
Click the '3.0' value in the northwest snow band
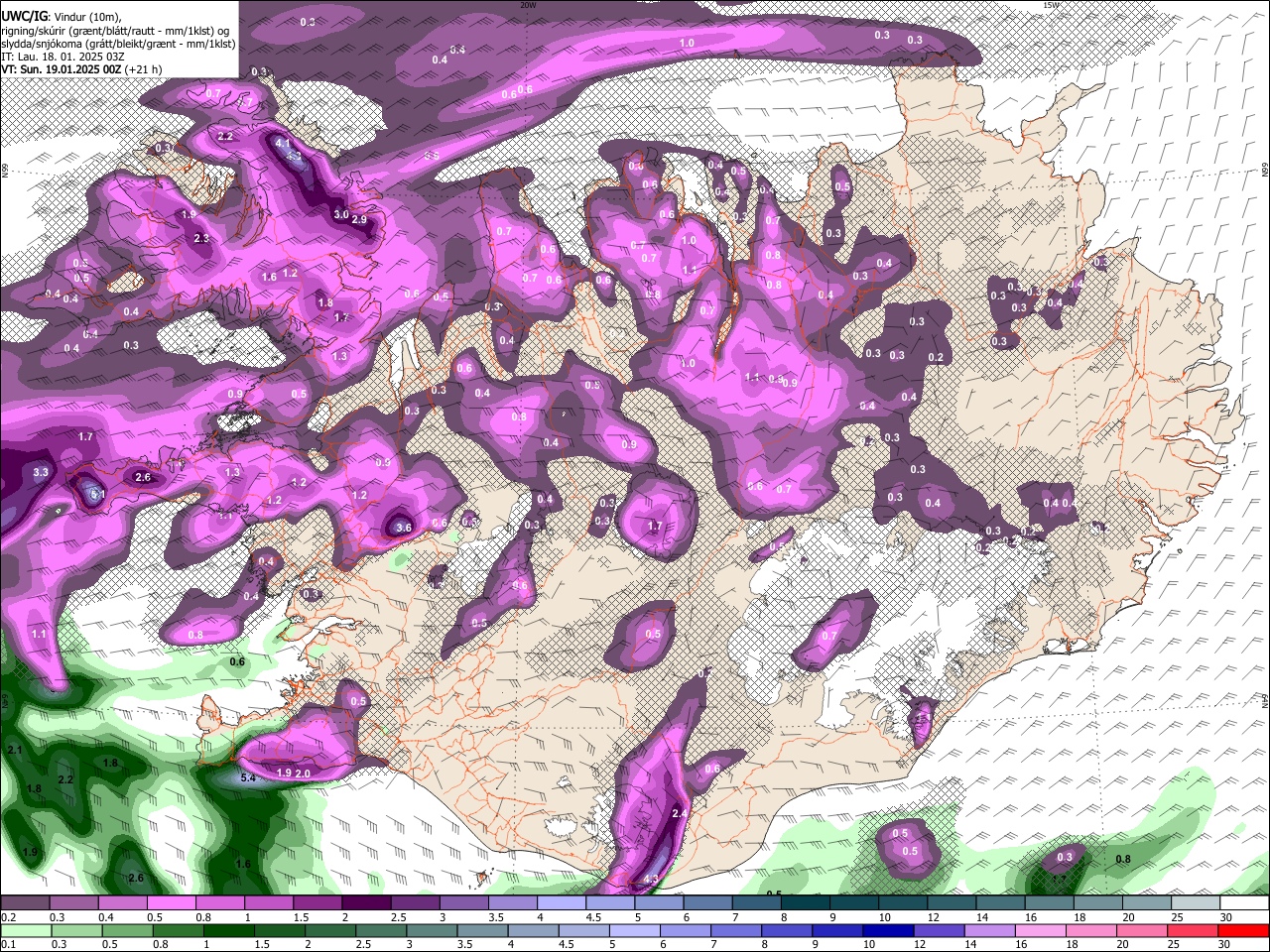pos(340,214)
